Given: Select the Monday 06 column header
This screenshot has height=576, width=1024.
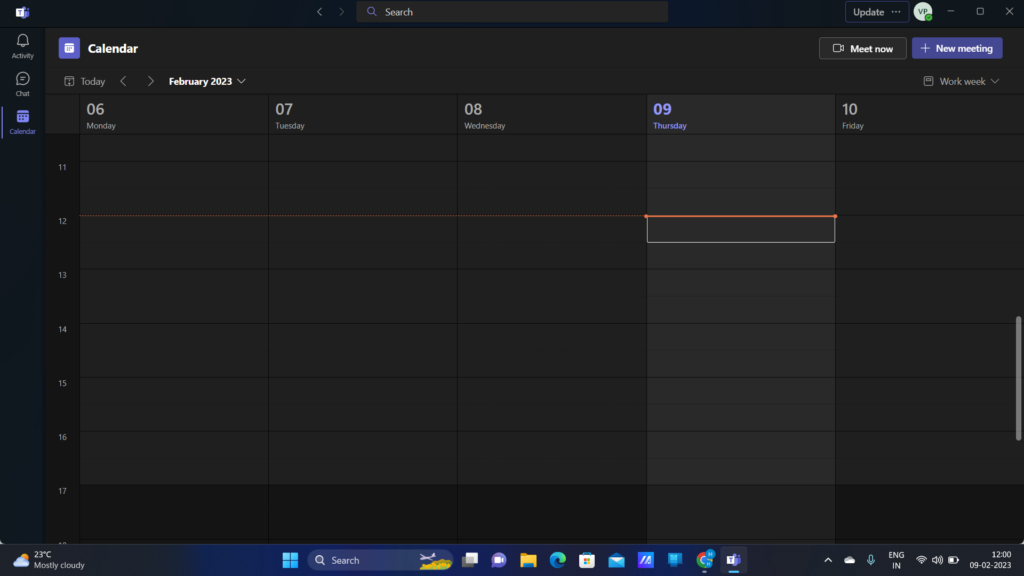Looking at the screenshot, I should pos(174,115).
